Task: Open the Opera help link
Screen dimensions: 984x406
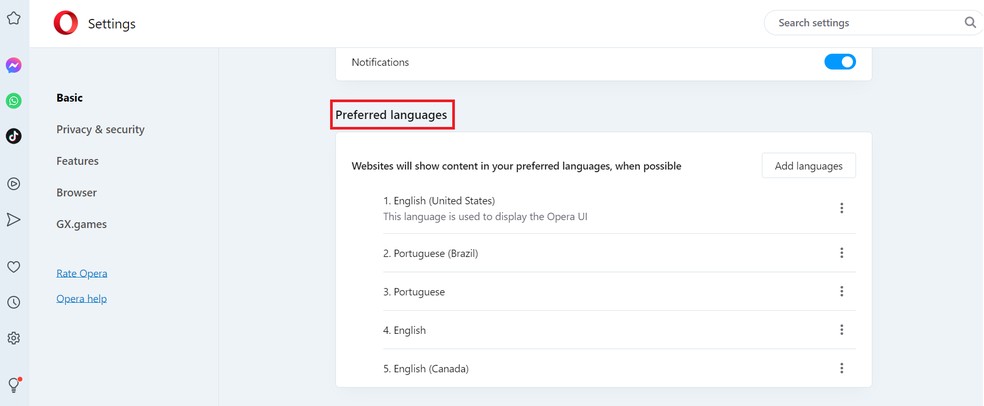Action: tap(81, 299)
